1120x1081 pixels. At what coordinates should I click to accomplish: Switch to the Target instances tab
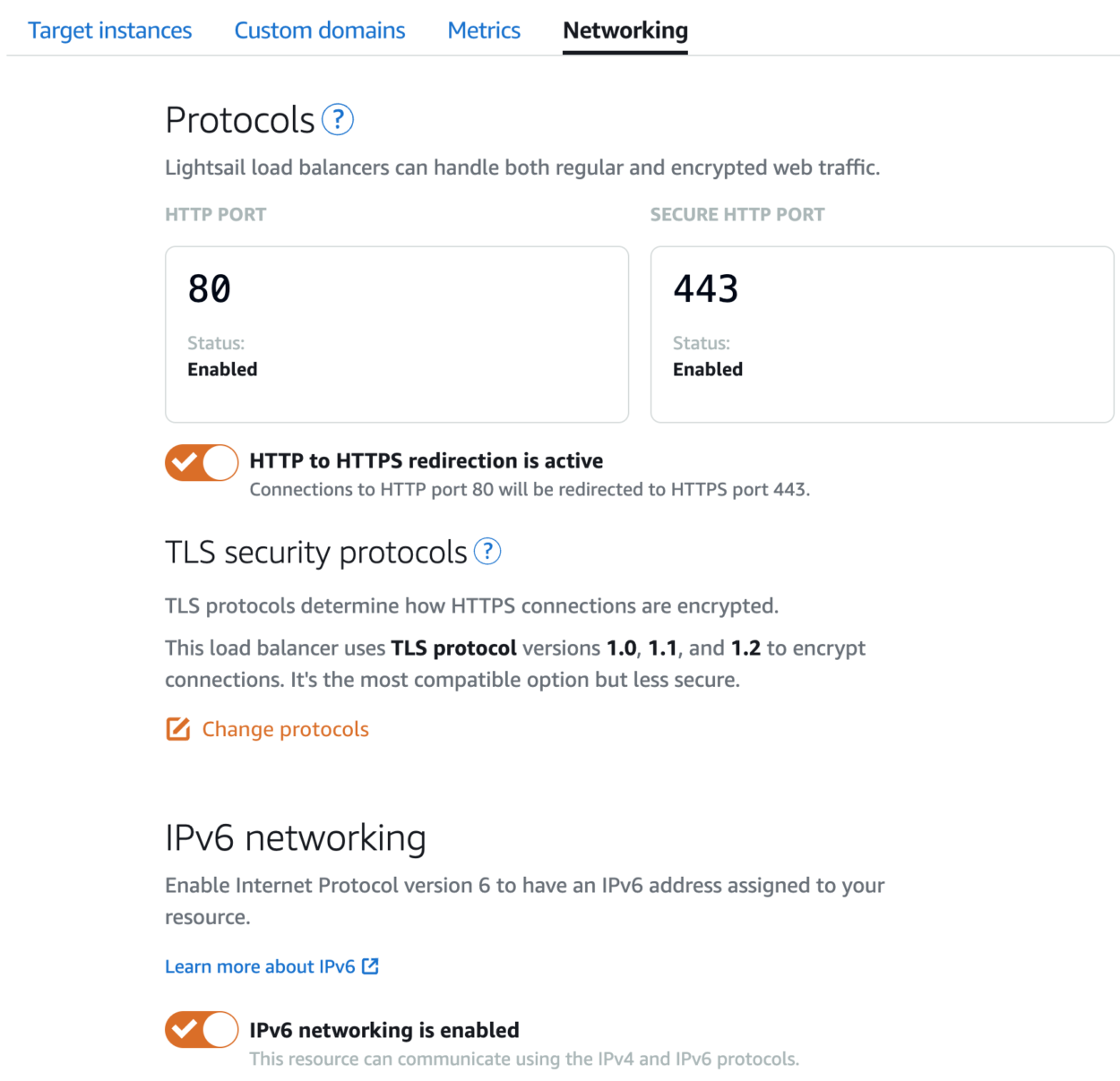[109, 30]
